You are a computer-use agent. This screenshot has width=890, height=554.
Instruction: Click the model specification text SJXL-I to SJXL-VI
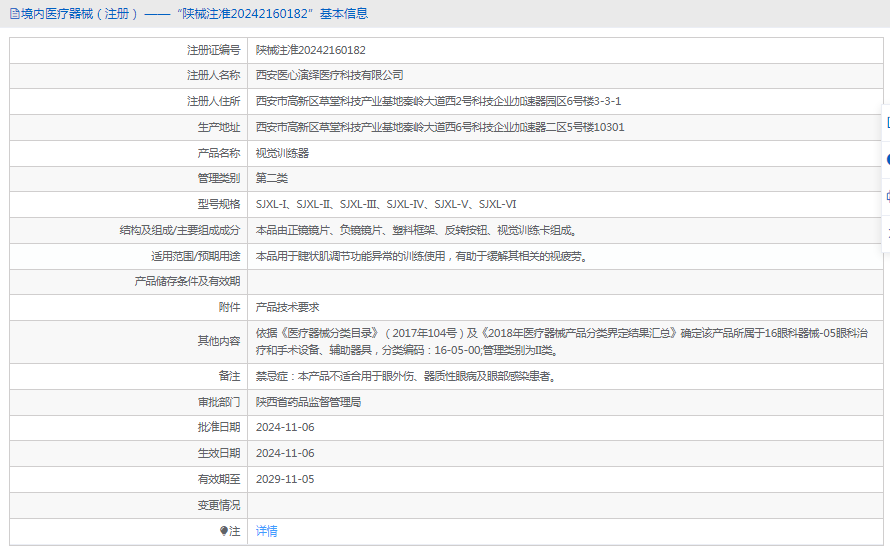point(385,205)
